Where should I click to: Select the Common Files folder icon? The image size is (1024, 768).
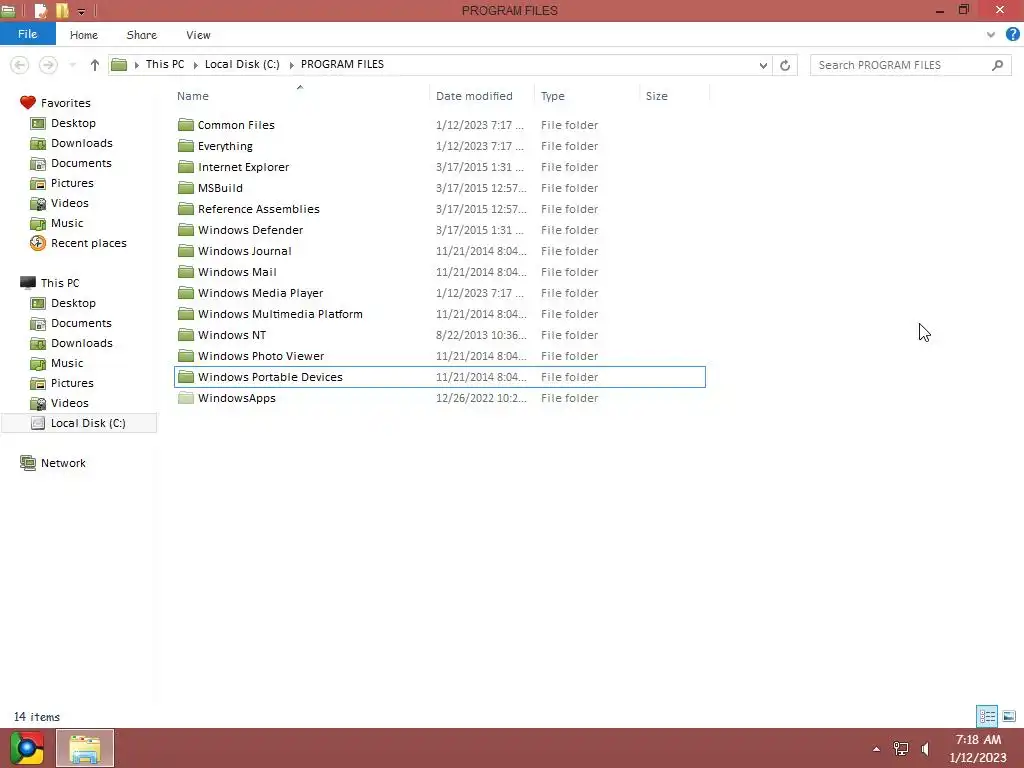(186, 125)
